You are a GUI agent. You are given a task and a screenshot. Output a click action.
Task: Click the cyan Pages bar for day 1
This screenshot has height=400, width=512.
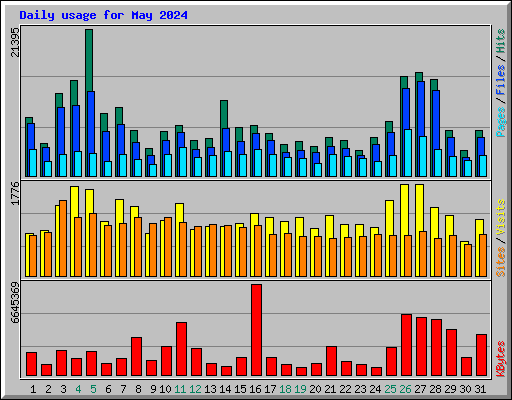33,163
